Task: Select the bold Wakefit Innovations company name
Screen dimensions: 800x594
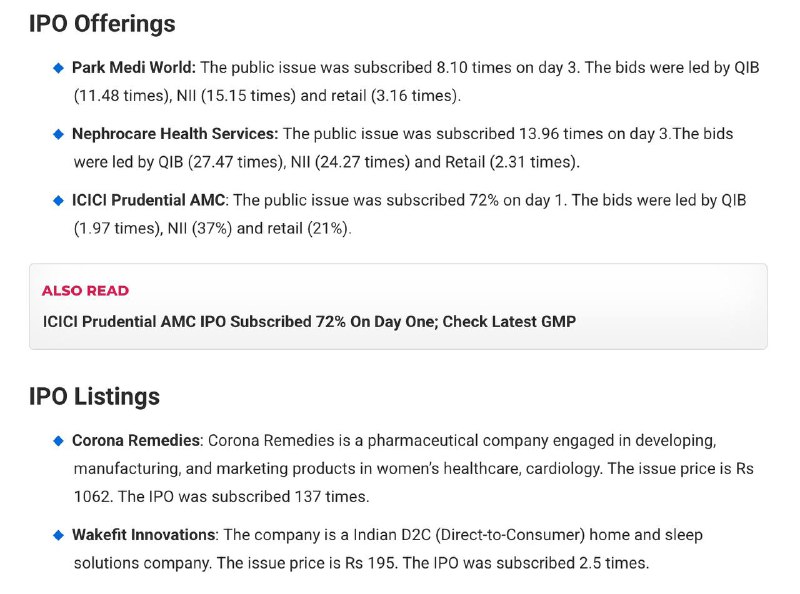Action: [143, 535]
